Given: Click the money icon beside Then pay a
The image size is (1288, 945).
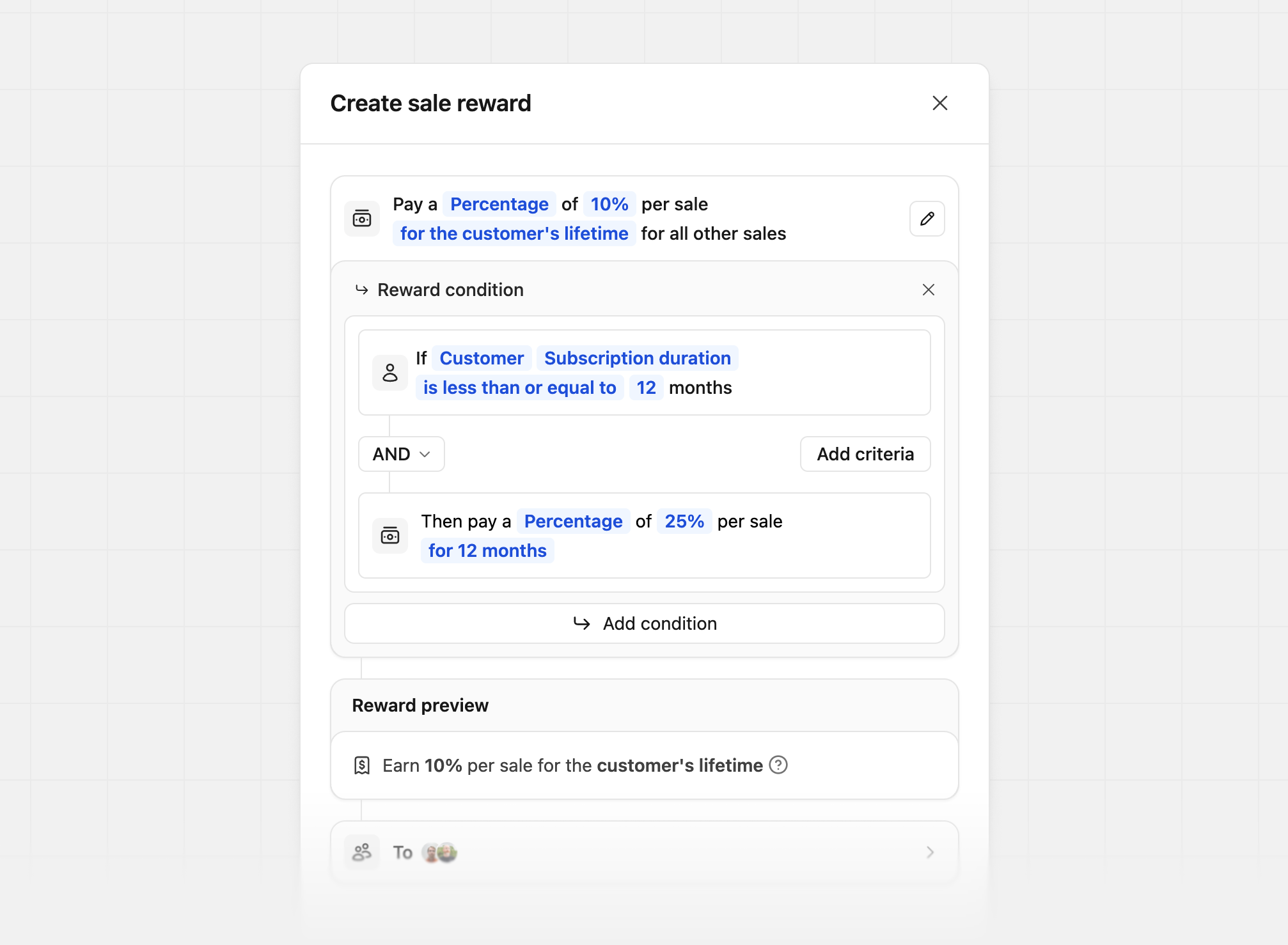Looking at the screenshot, I should point(390,536).
